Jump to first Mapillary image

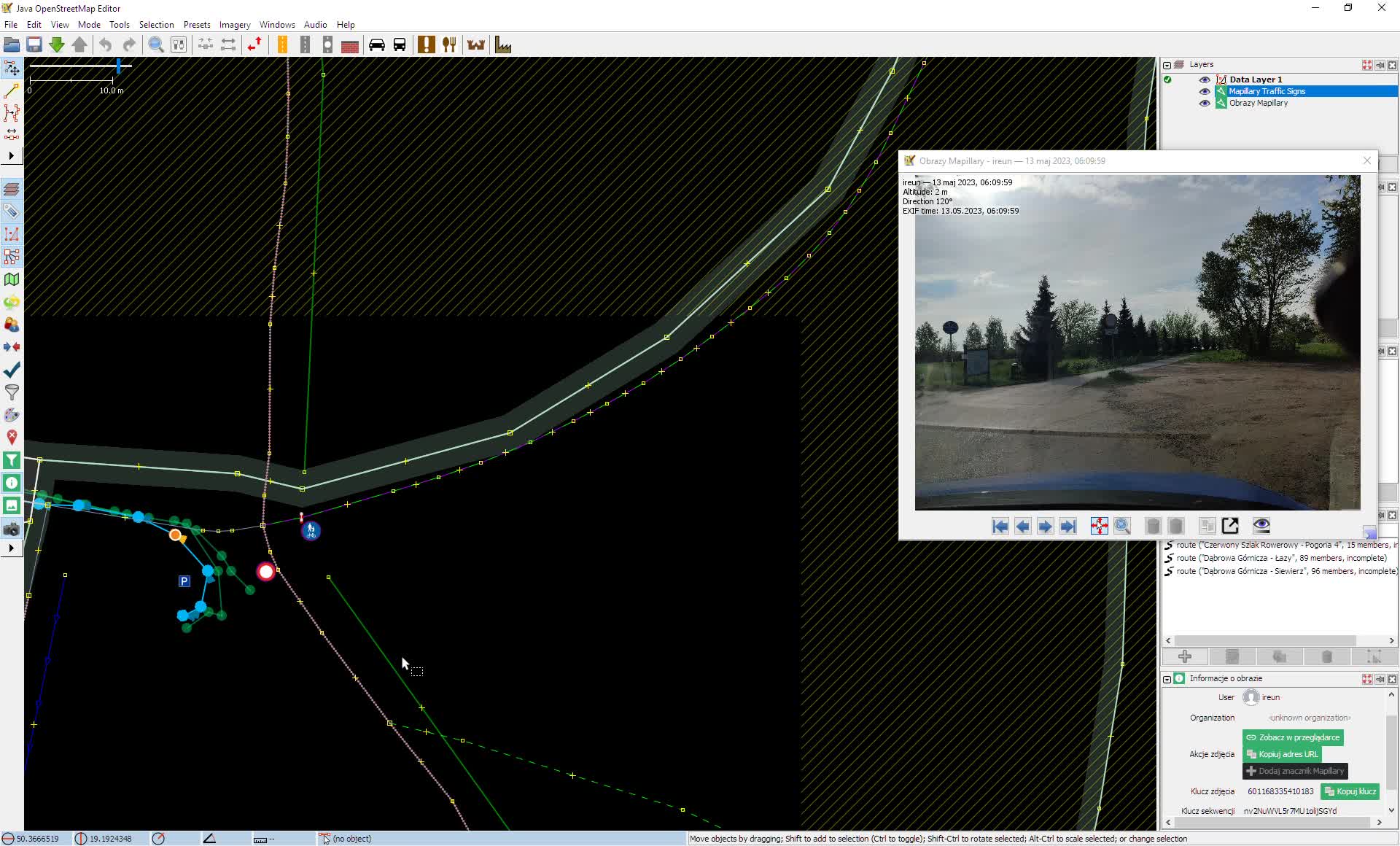pyautogui.click(x=1000, y=527)
